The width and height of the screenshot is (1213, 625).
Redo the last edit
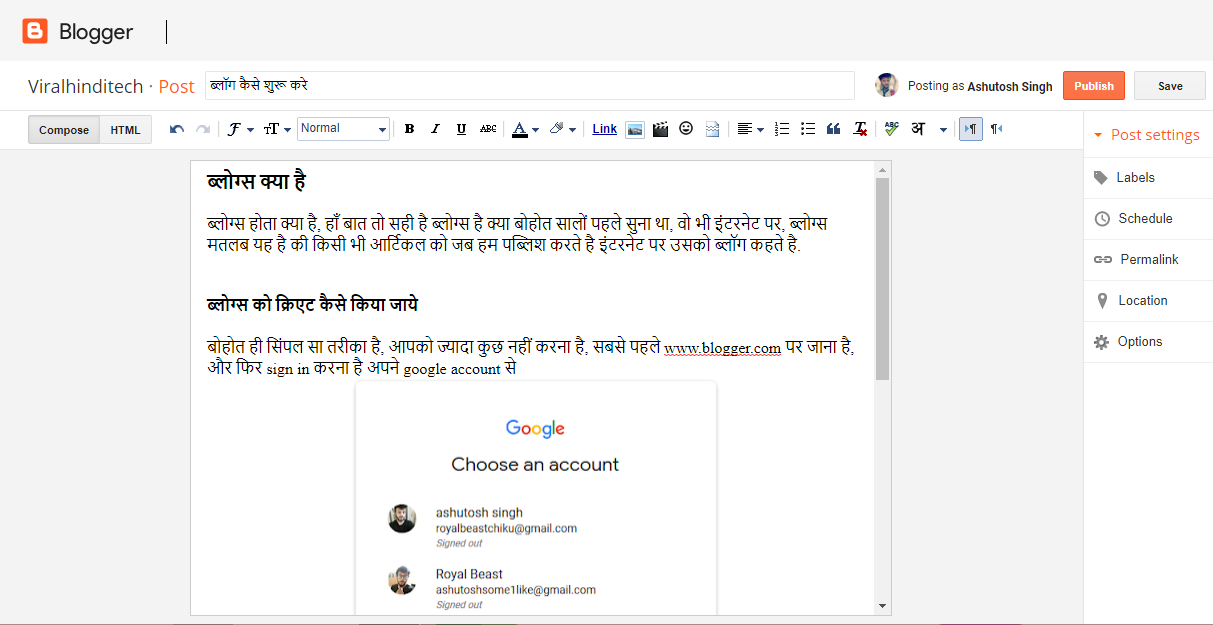(203, 129)
